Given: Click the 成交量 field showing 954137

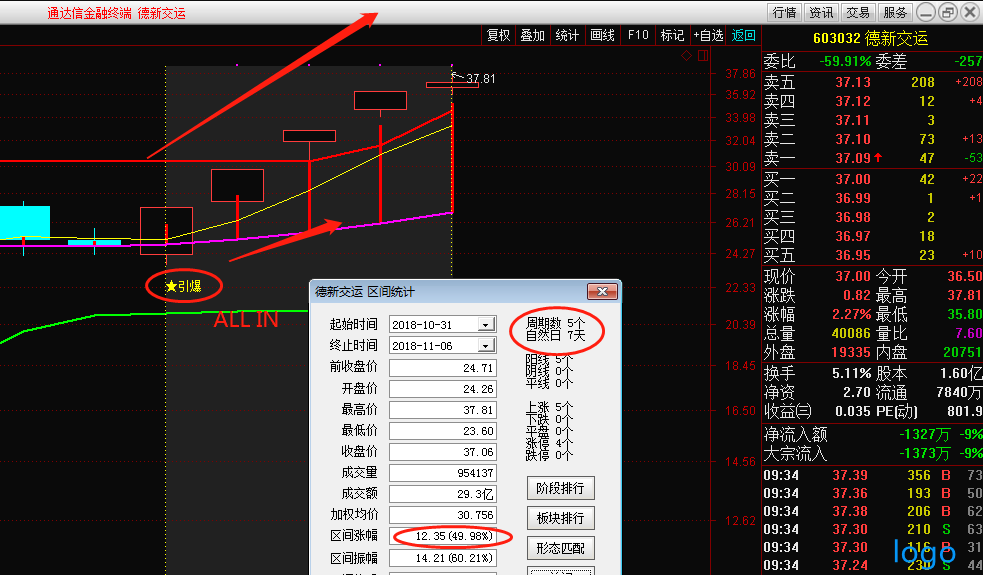Looking at the screenshot, I should [443, 473].
